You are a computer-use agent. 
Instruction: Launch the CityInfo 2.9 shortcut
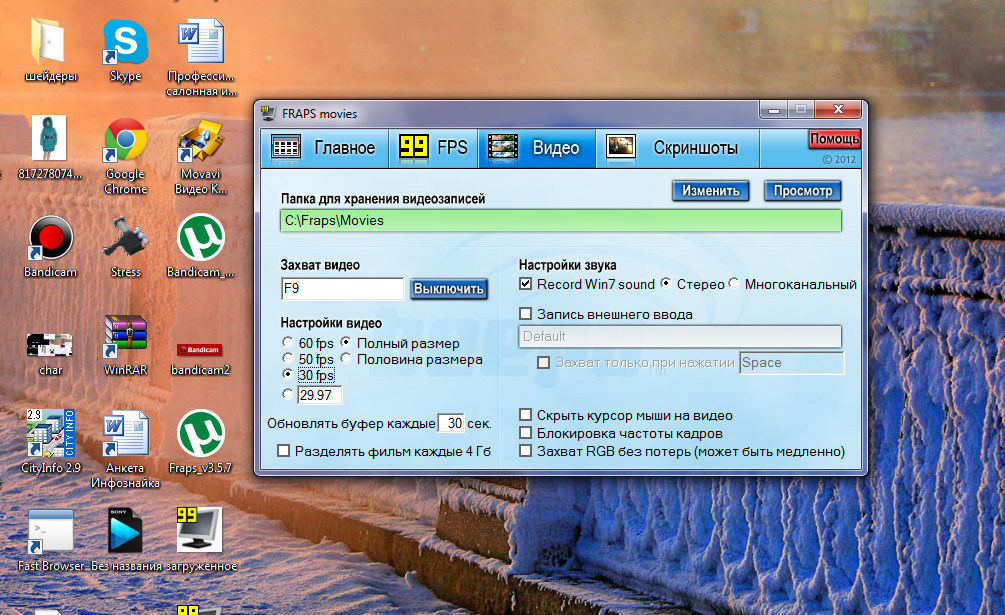coord(50,435)
